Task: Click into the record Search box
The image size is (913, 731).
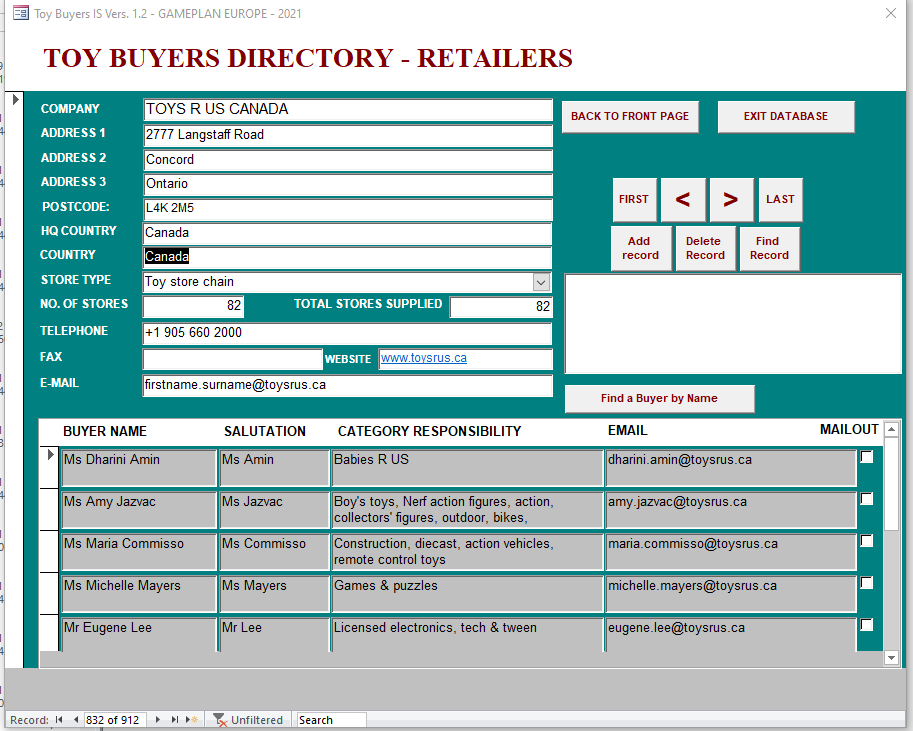Action: [x=330, y=720]
